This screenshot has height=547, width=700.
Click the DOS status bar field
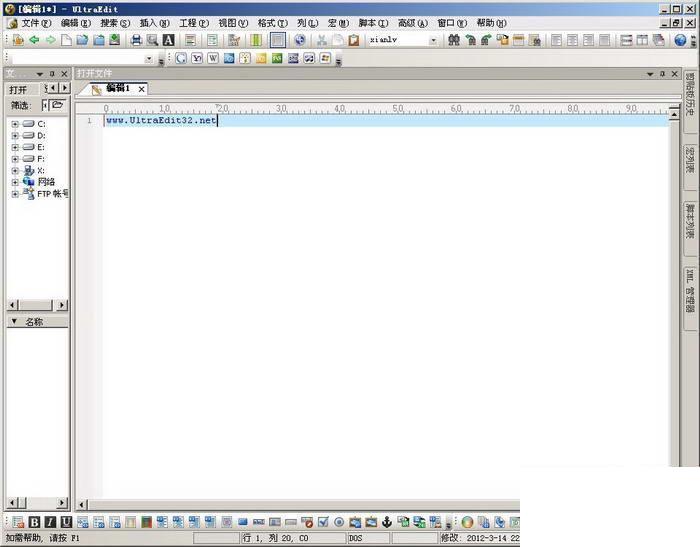368,538
